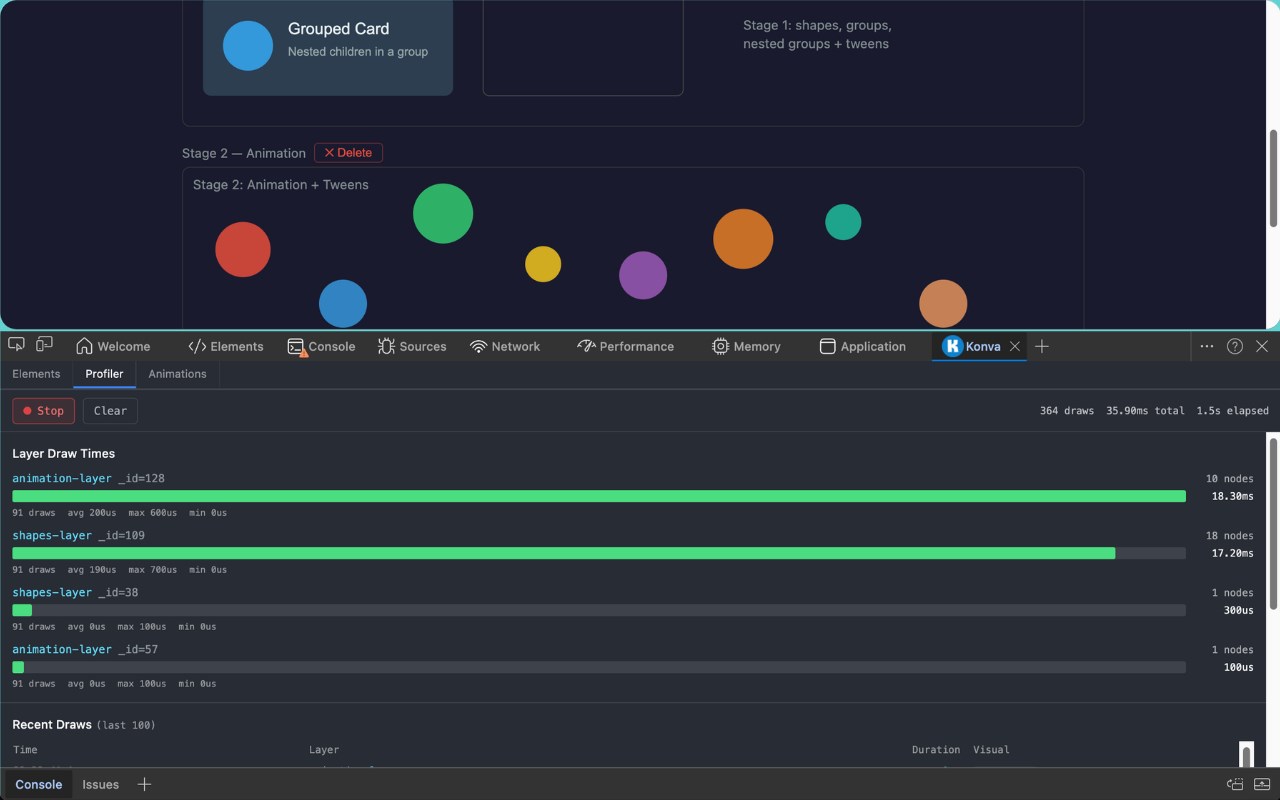Viewport: 1280px width, 800px height.
Task: Add a new drawer tab with plus
Action: (144, 784)
